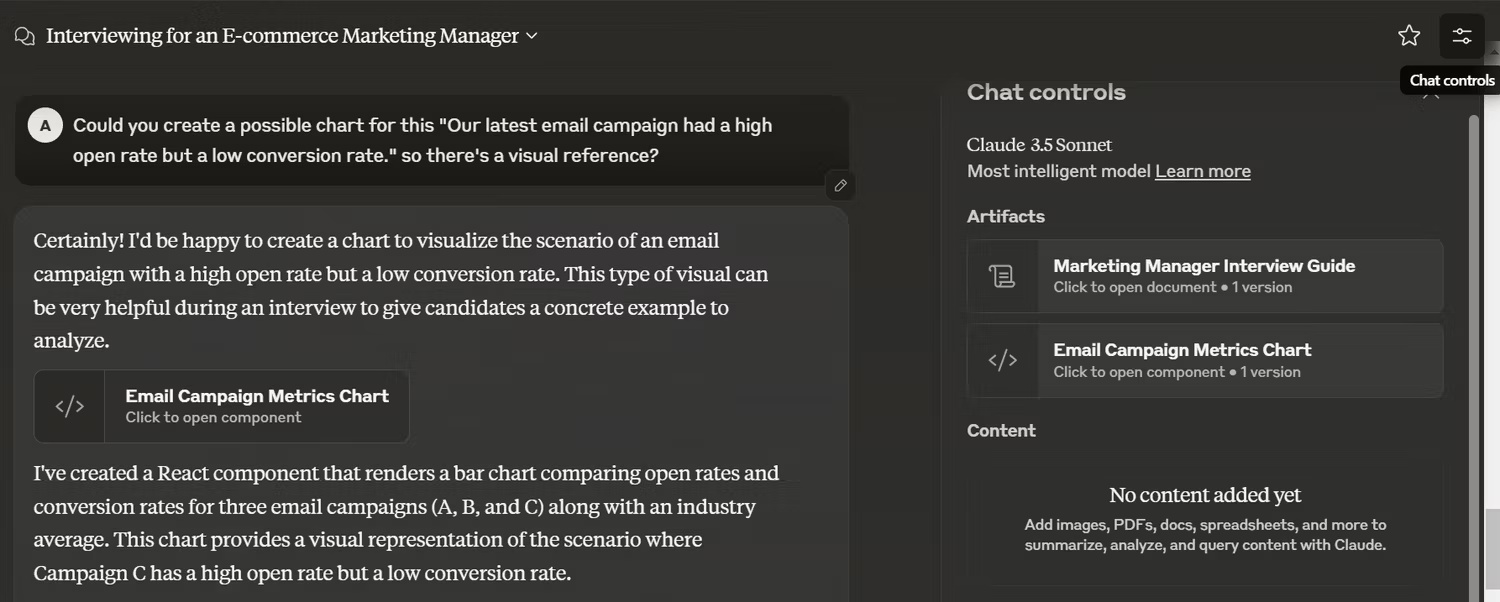The image size is (1500, 602).
Task: Click the "No content added yet" area
Action: (1205, 495)
